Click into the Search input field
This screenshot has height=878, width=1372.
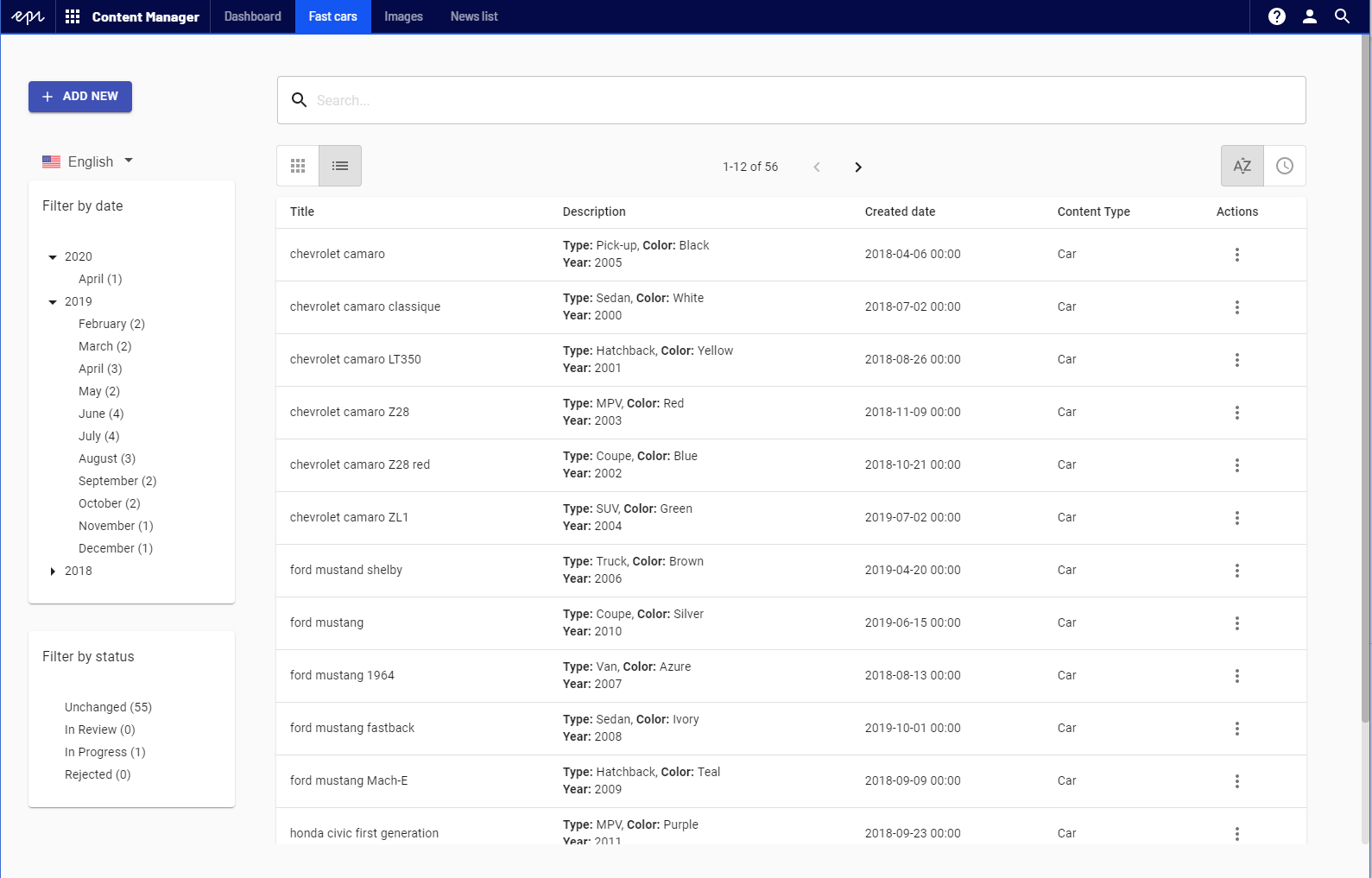pos(803,100)
